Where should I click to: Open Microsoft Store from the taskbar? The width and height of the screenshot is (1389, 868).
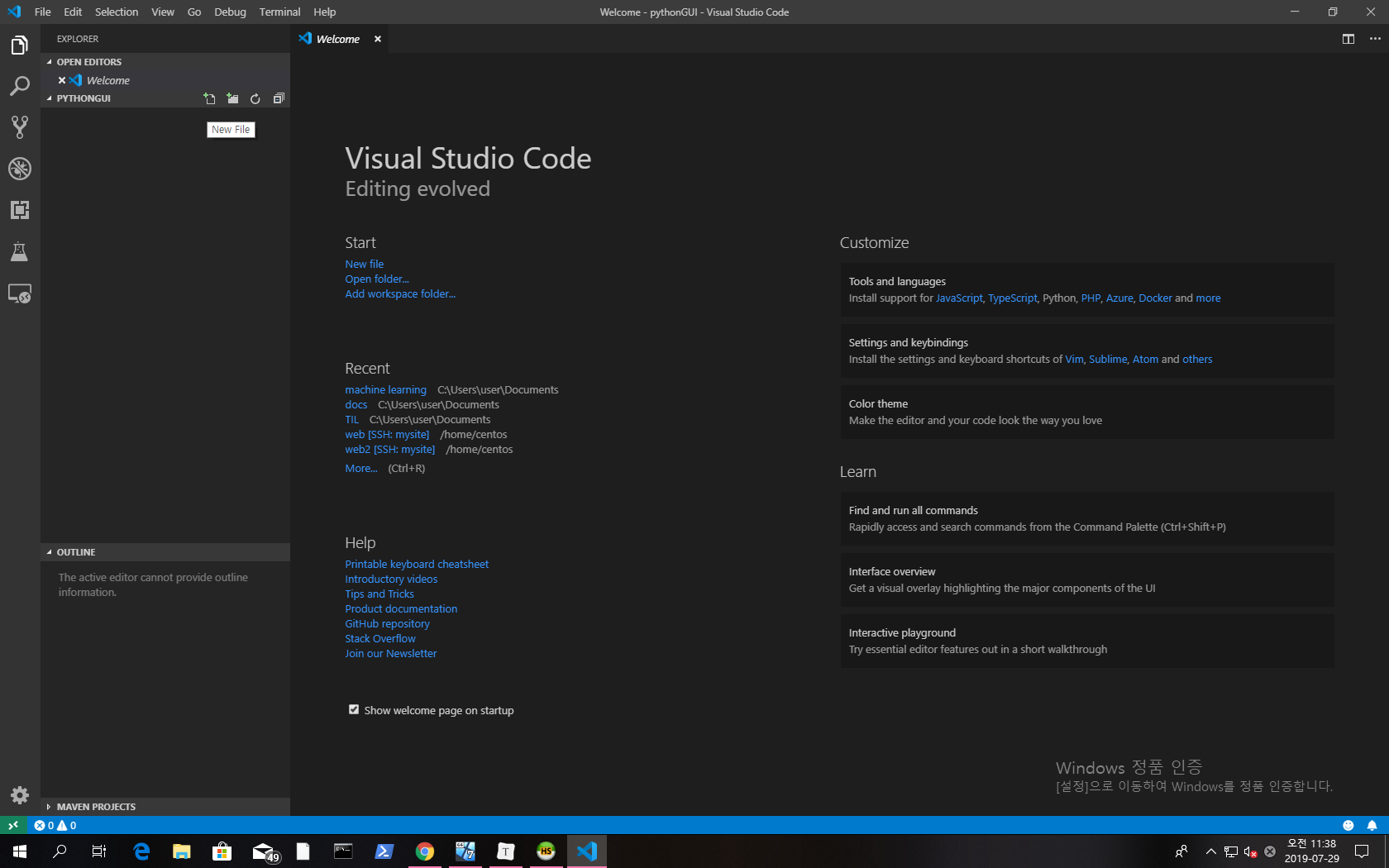tap(222, 851)
